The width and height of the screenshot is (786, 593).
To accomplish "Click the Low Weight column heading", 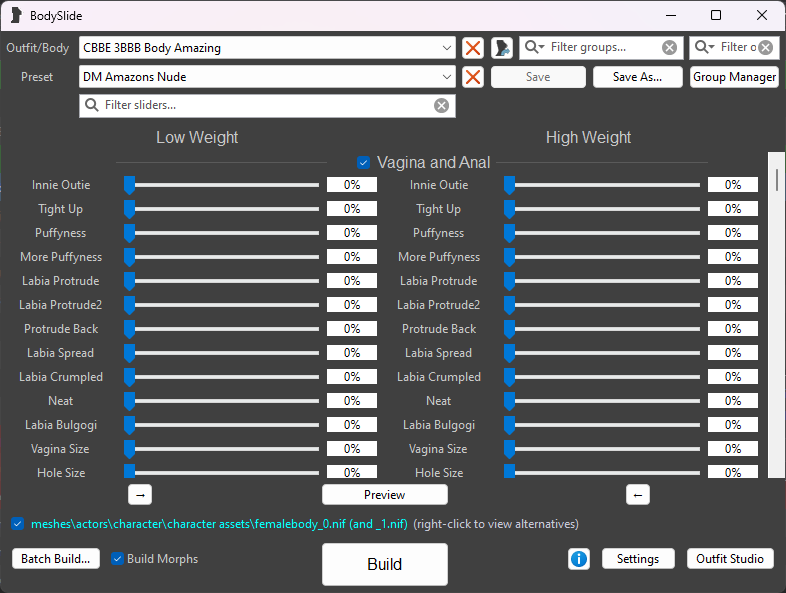I will [x=197, y=137].
